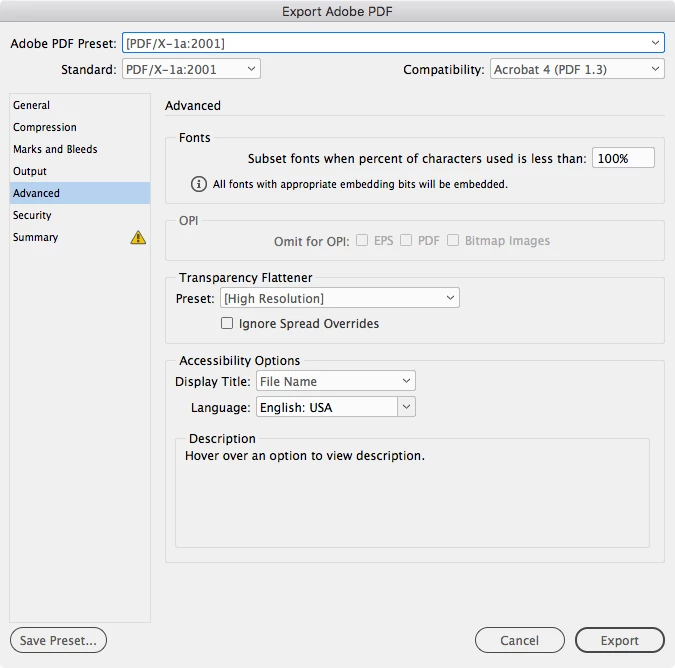Open the Standard dropdown
The image size is (675, 668).
point(191,69)
